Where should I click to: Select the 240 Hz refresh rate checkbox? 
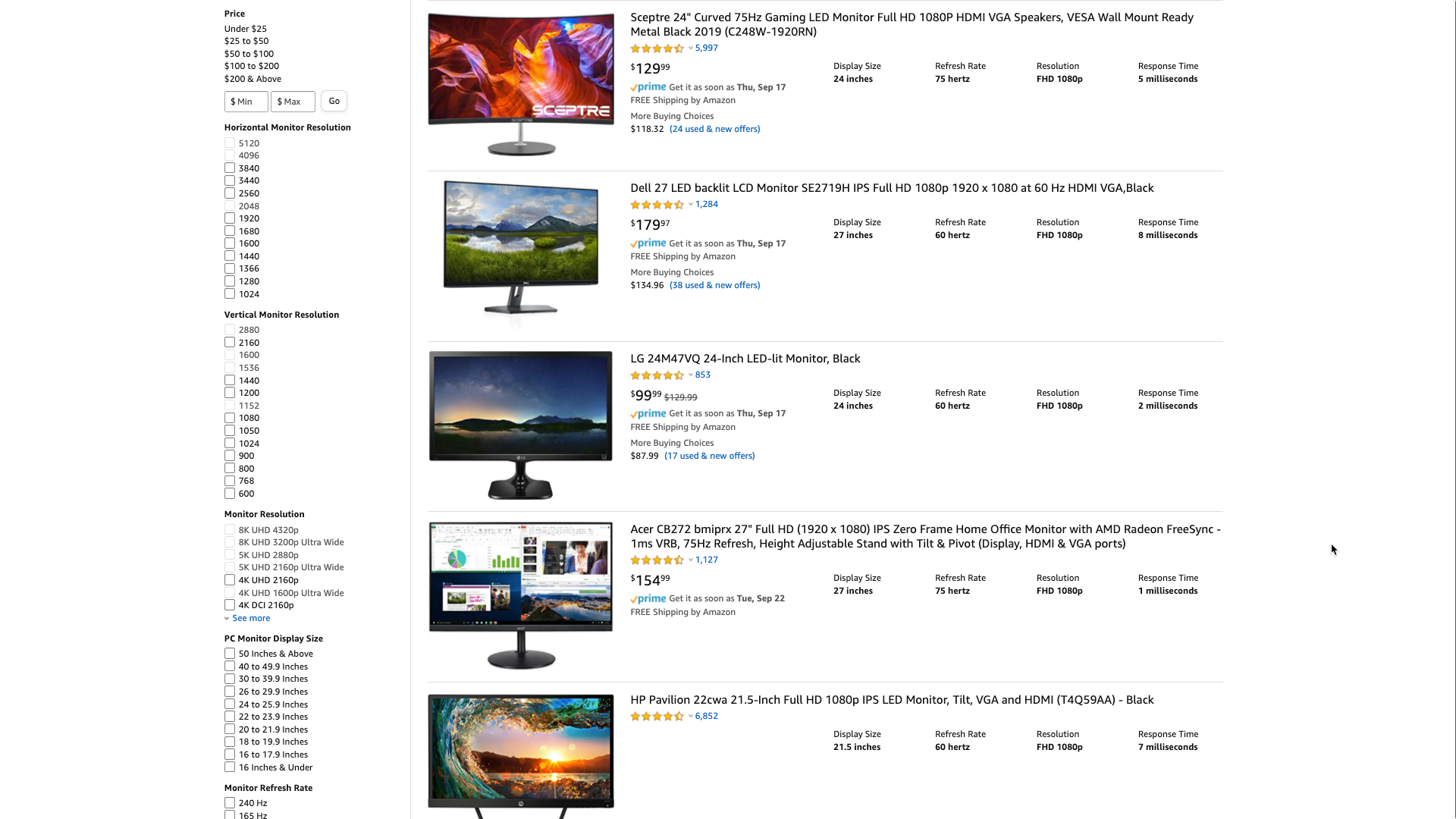click(230, 803)
